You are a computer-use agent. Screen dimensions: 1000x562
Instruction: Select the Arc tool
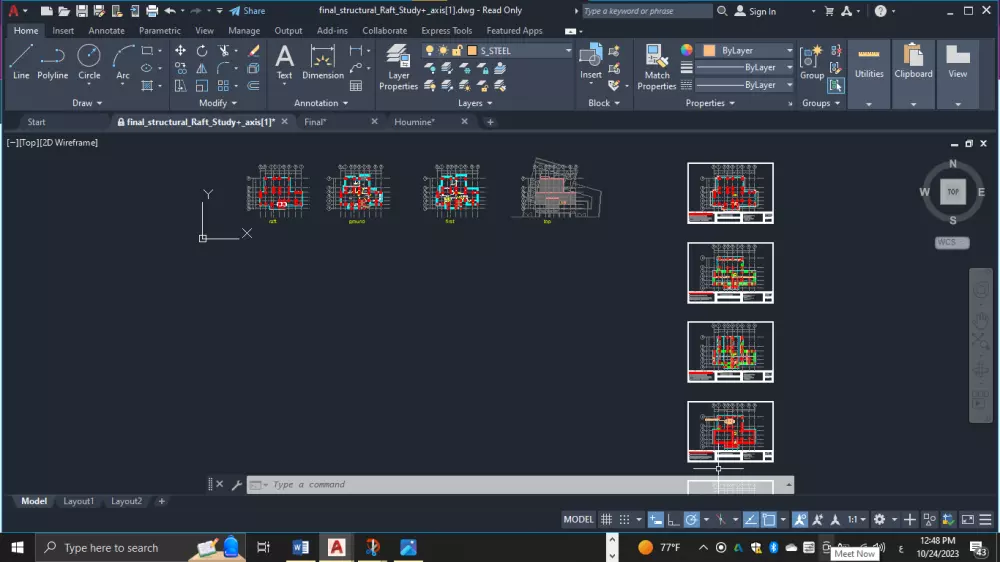click(x=122, y=62)
